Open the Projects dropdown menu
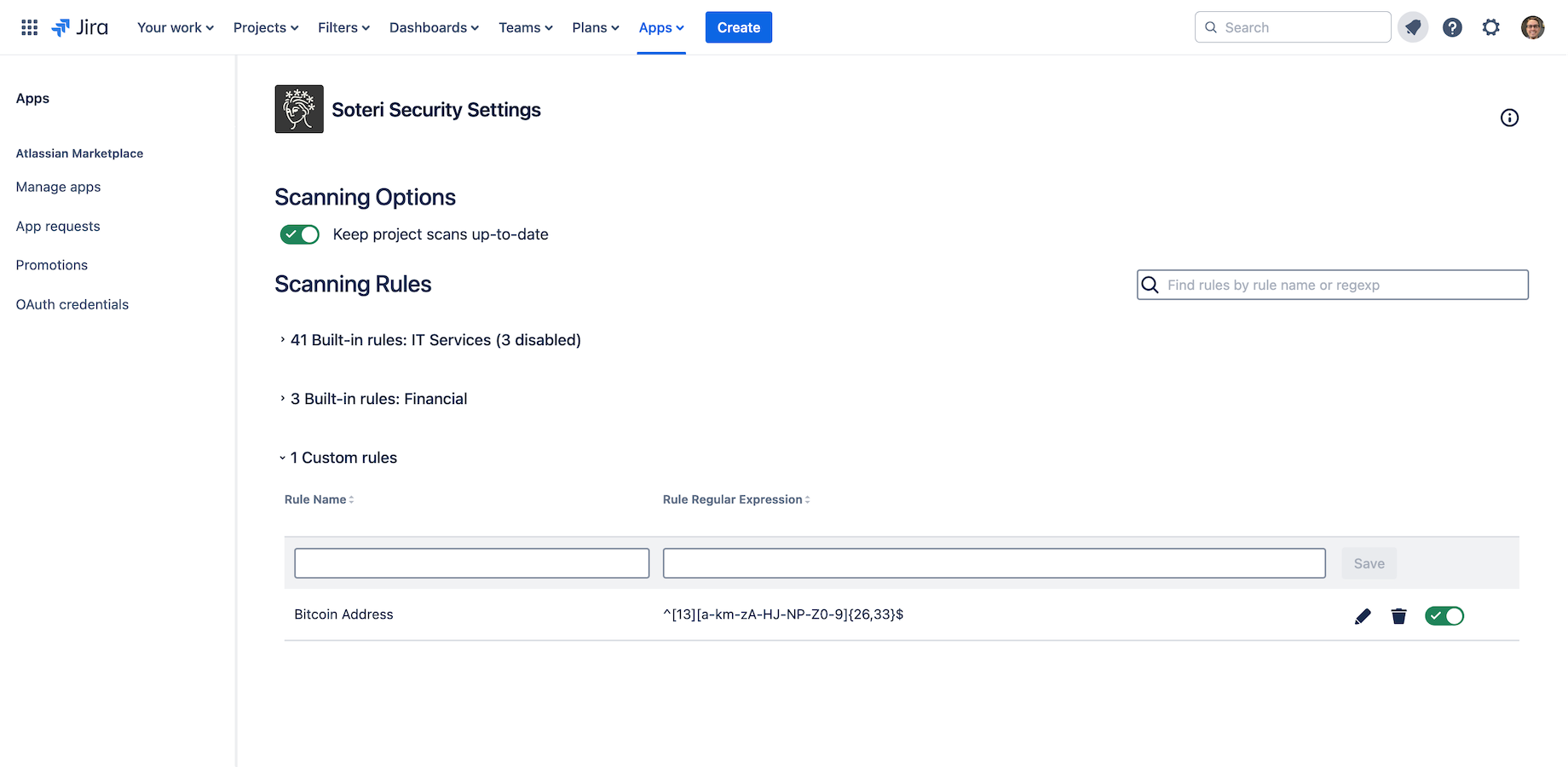1568x767 pixels. point(266,27)
